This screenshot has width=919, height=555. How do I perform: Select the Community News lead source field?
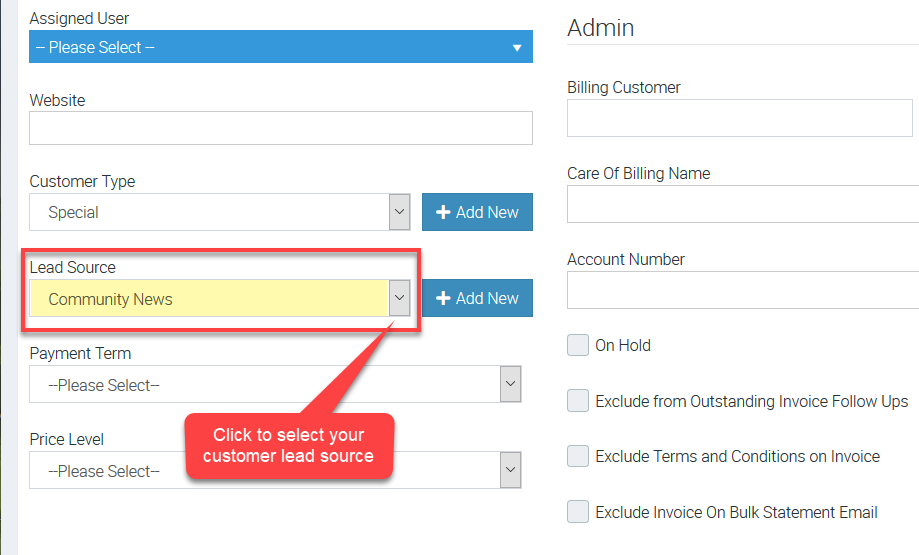208,299
